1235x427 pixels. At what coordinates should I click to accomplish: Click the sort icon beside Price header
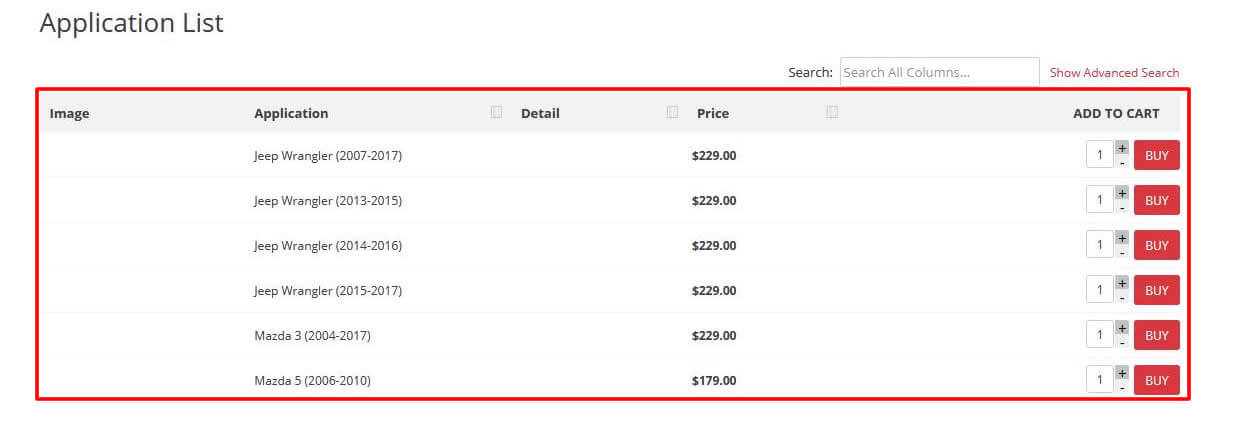832,112
